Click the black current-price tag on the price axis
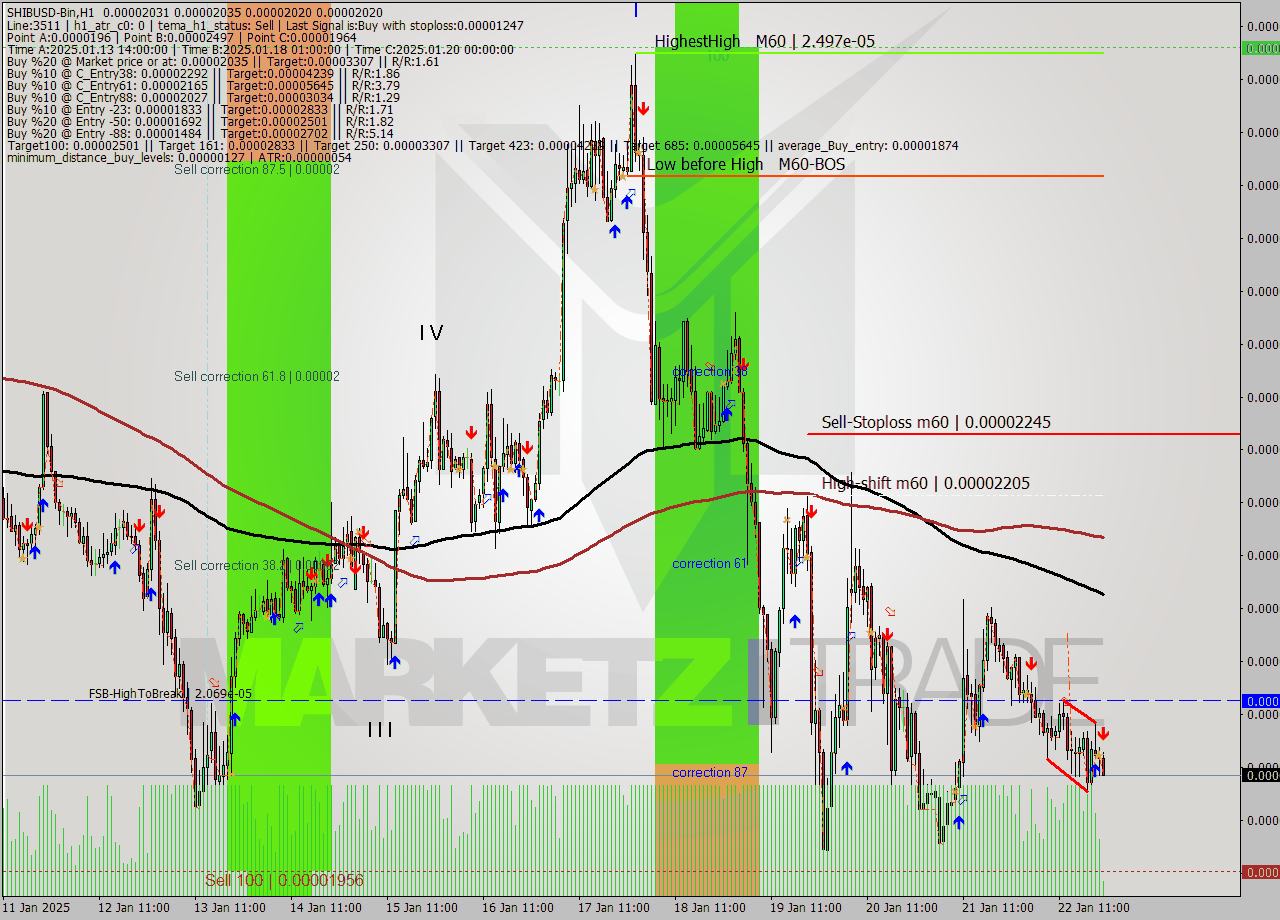1280x920 pixels. (1260, 775)
